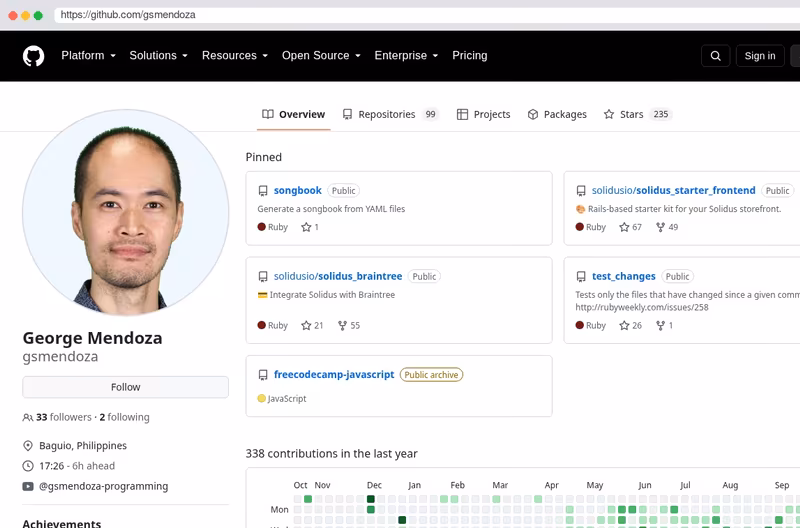
Task: Click the '338 contributions in the last year' heading
Action: (332, 454)
